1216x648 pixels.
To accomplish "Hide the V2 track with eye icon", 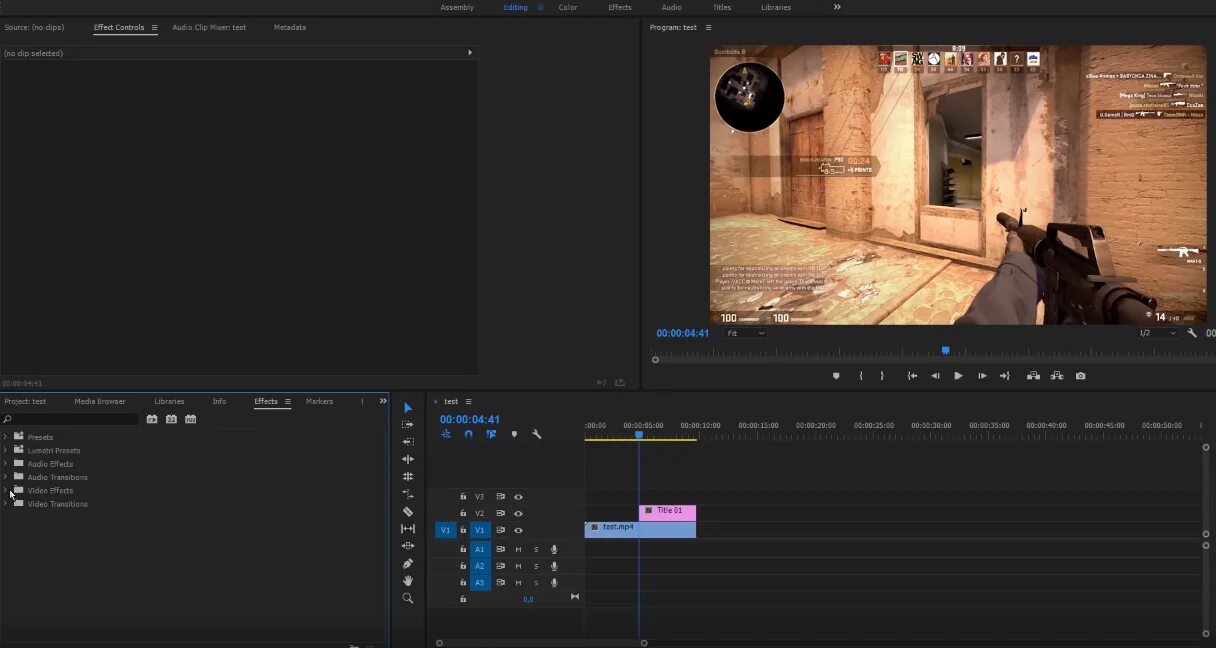I will click(x=518, y=514).
